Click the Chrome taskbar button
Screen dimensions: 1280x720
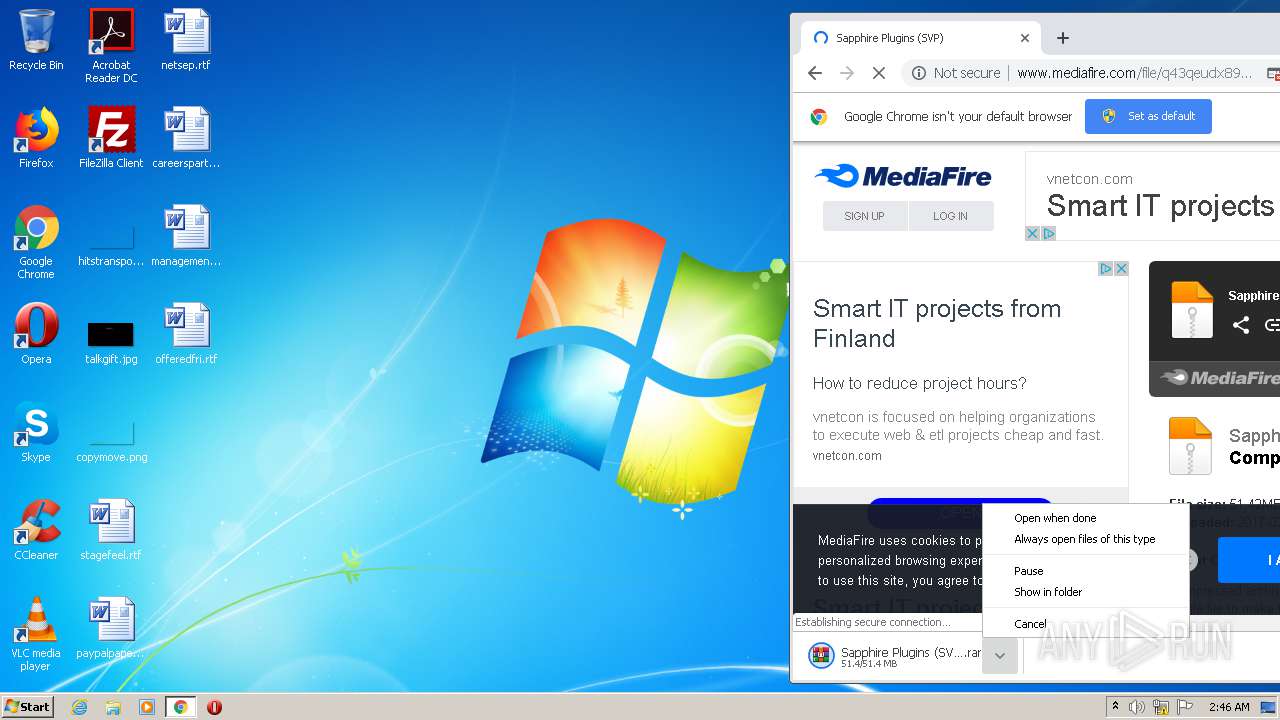click(x=181, y=707)
